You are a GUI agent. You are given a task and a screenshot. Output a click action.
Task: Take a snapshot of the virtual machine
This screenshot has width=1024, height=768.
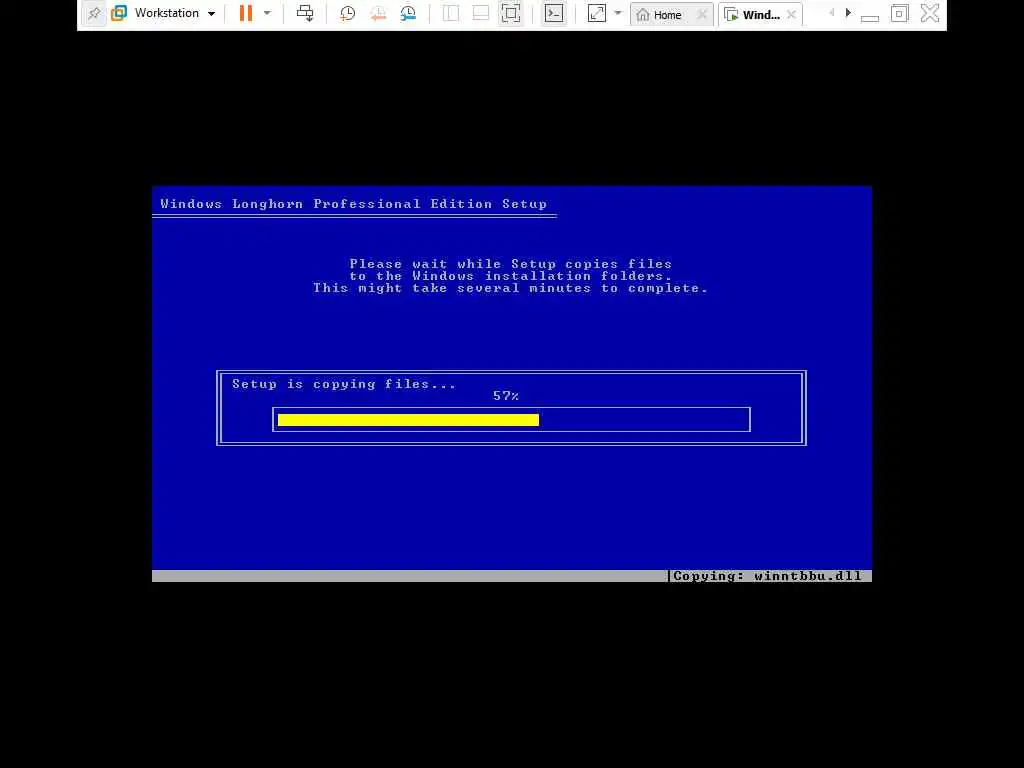(347, 14)
